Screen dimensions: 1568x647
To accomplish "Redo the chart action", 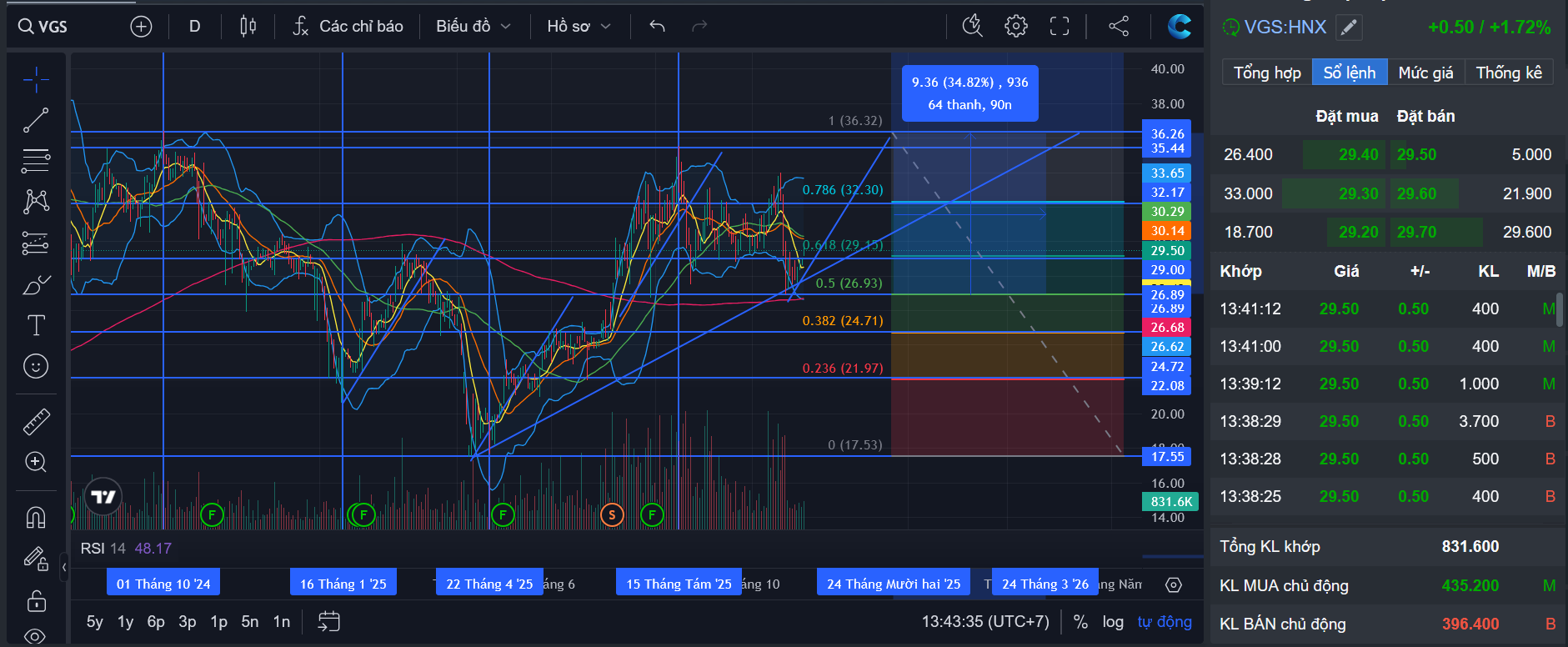I will 699,27.
